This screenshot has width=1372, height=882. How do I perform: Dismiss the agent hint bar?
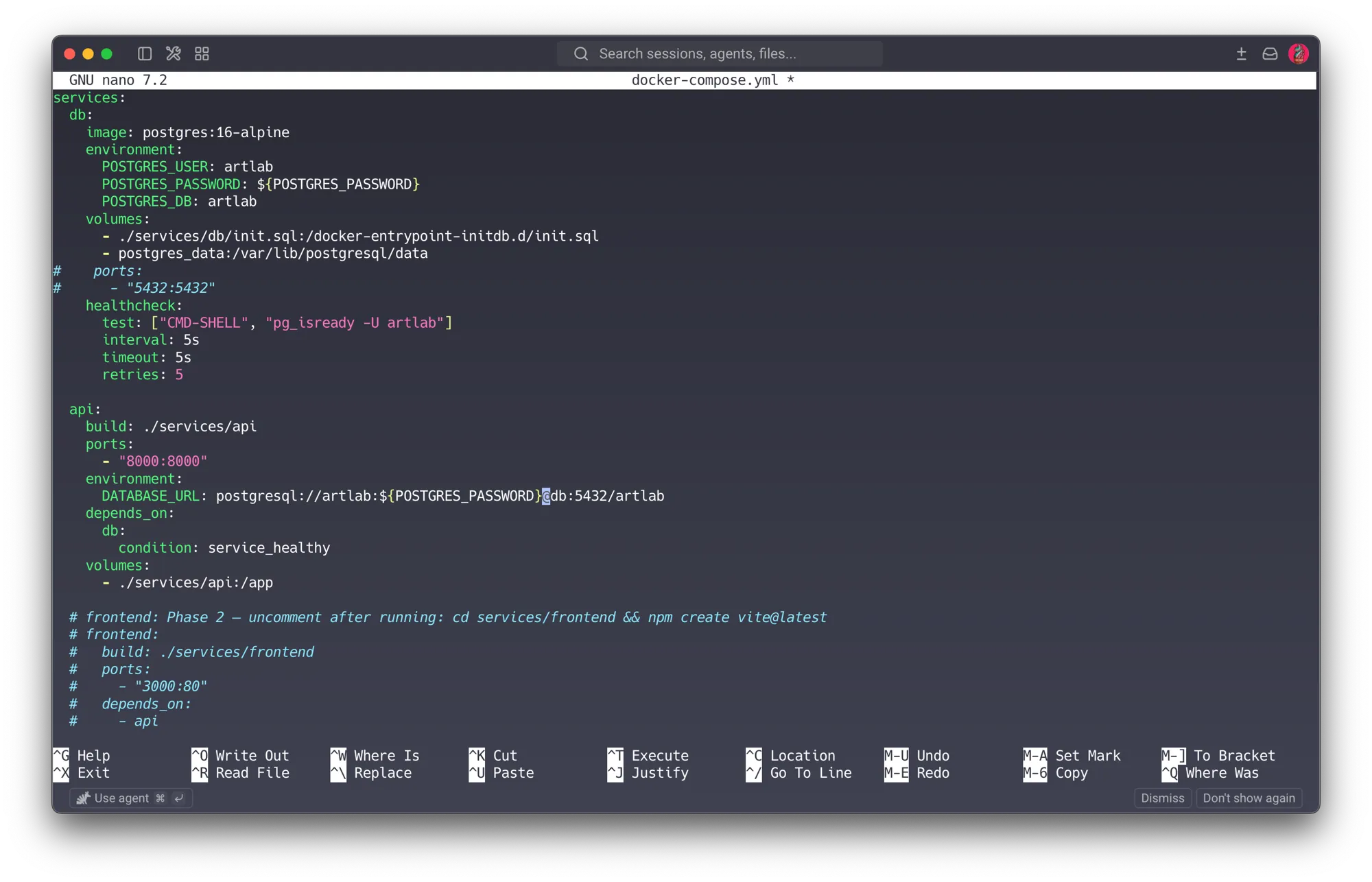(1162, 798)
